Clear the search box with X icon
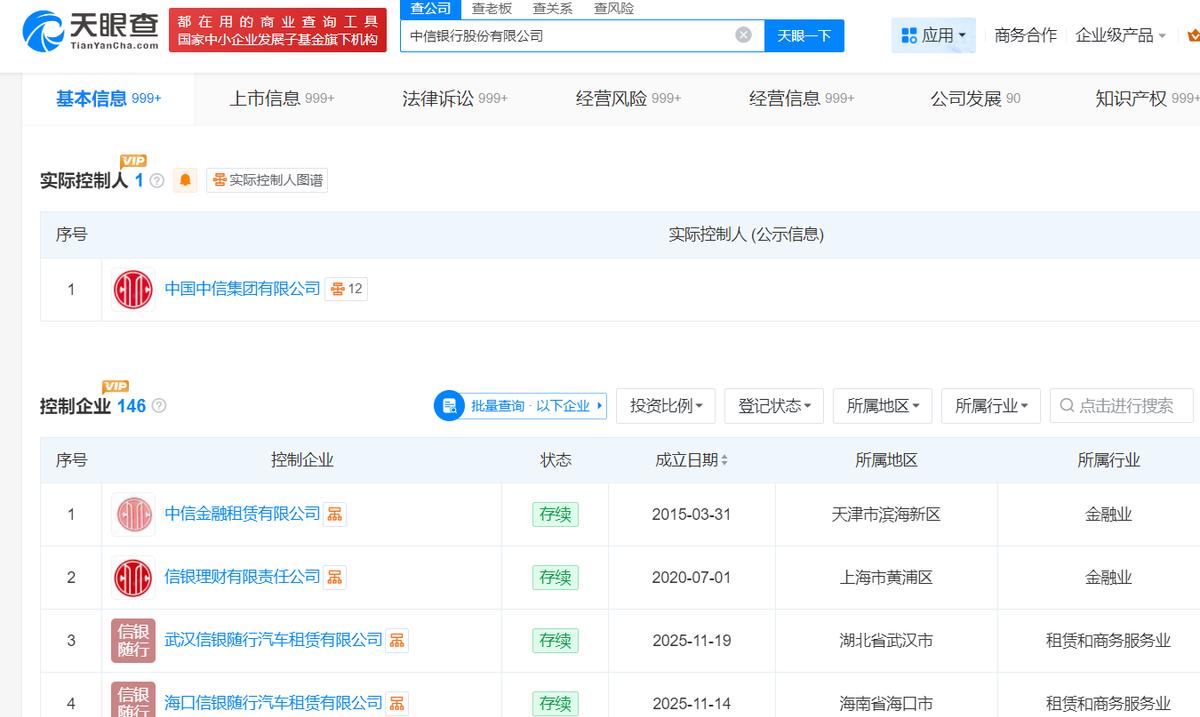This screenshot has height=717, width=1200. (743, 35)
